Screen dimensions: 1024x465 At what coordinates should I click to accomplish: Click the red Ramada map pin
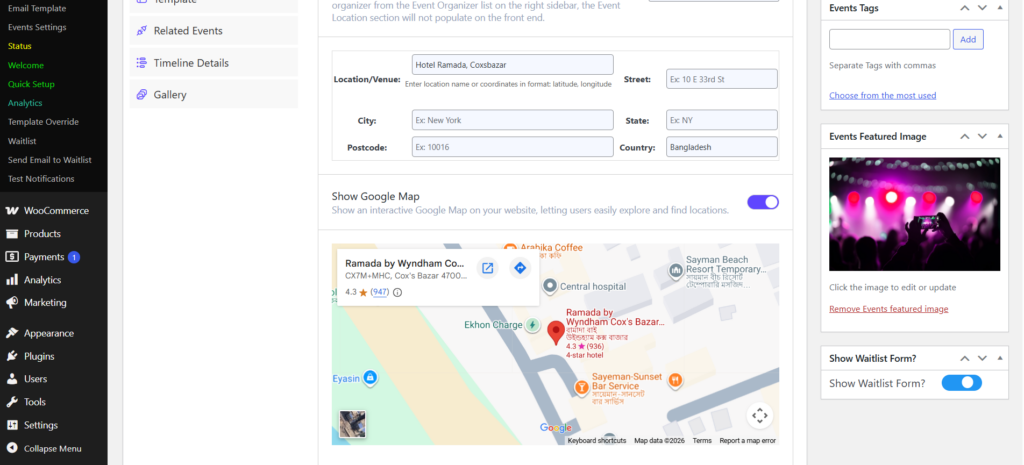pyautogui.click(x=556, y=332)
